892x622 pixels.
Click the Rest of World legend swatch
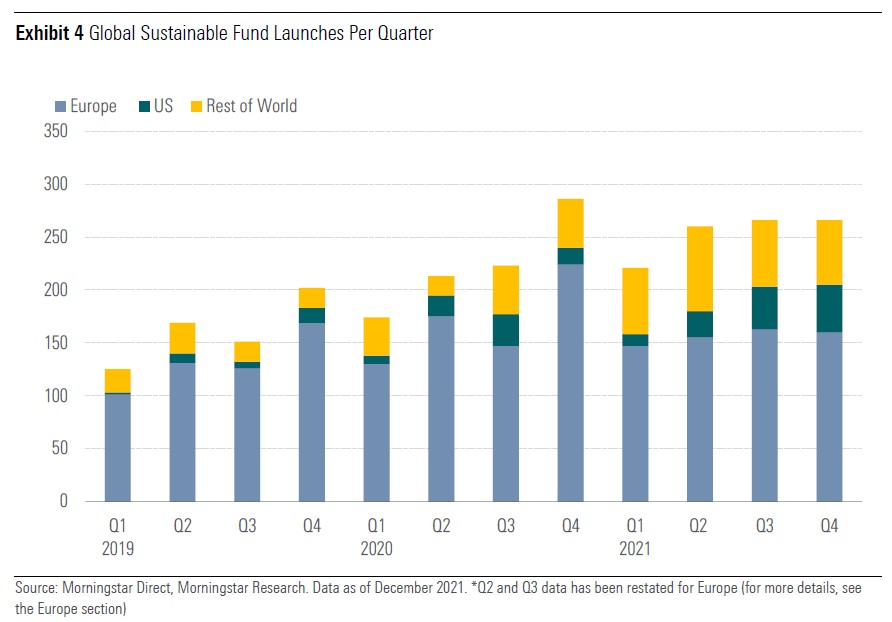196,106
